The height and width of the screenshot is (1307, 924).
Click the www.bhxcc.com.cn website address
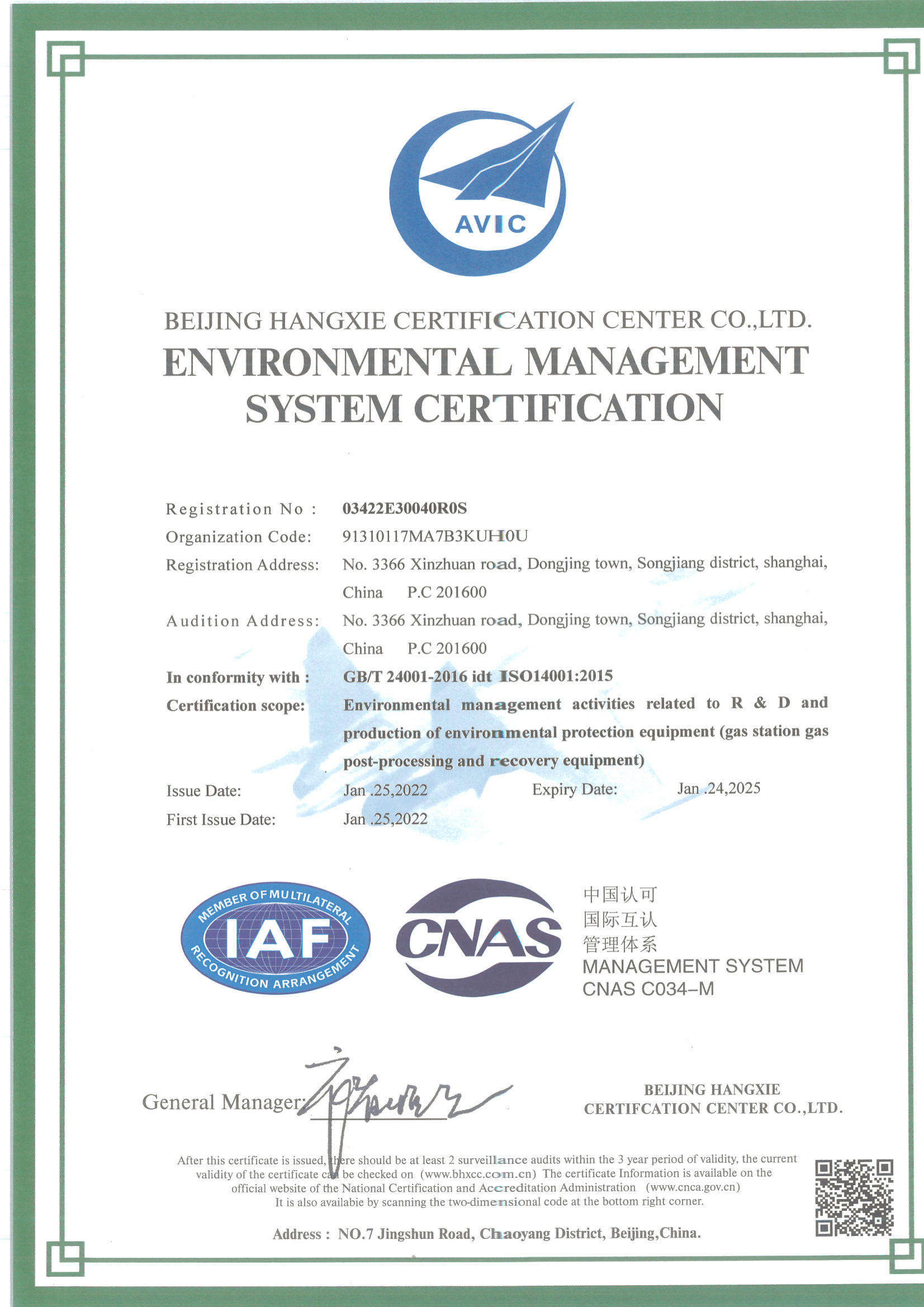click(478, 1174)
